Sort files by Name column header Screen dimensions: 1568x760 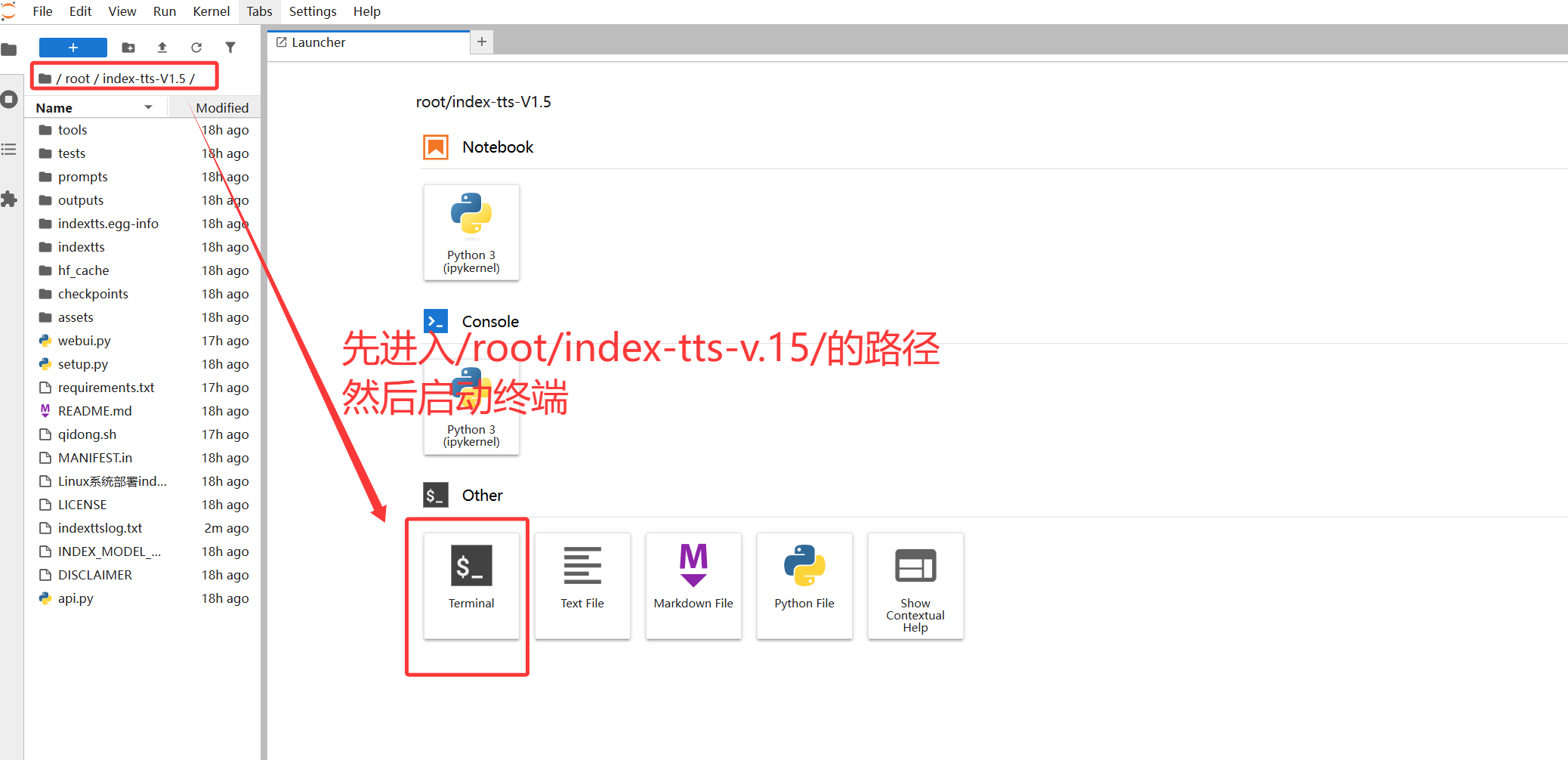(54, 108)
